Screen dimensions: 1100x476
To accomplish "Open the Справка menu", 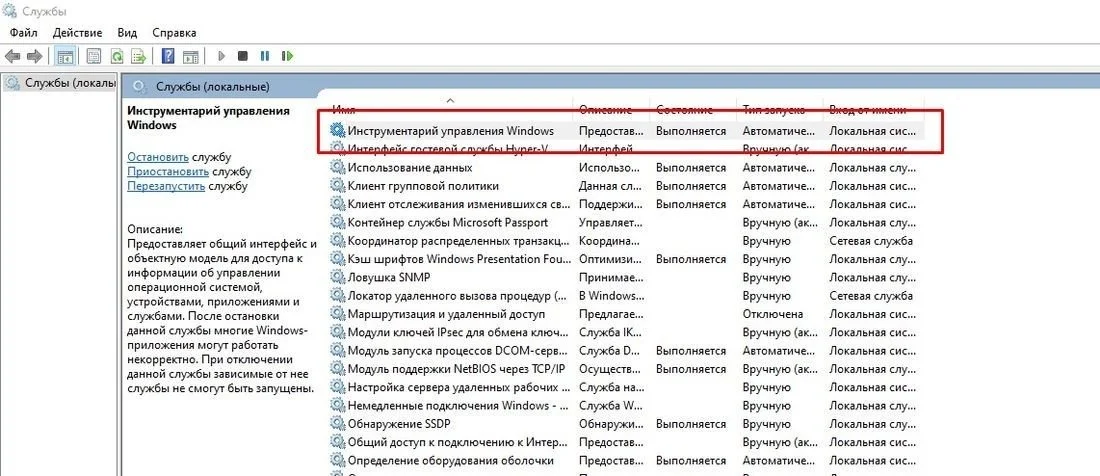I will tap(174, 32).
